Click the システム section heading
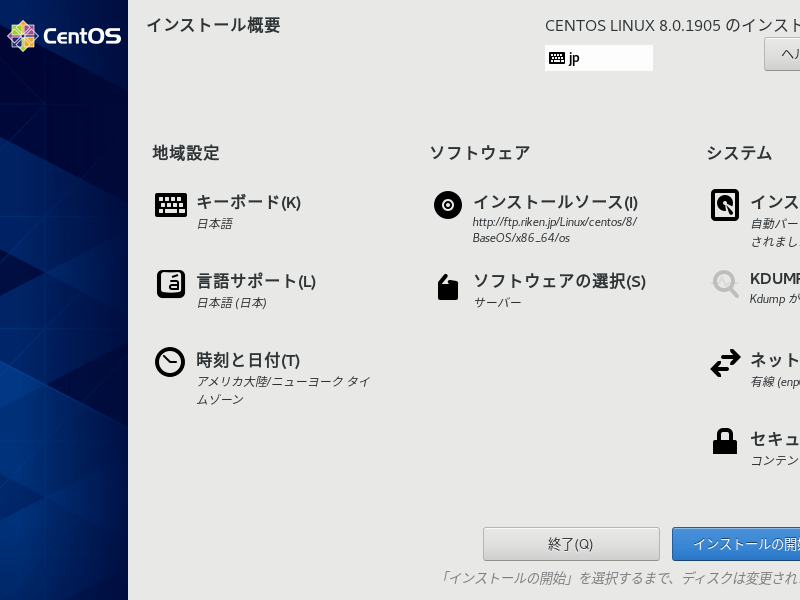 [x=739, y=153]
